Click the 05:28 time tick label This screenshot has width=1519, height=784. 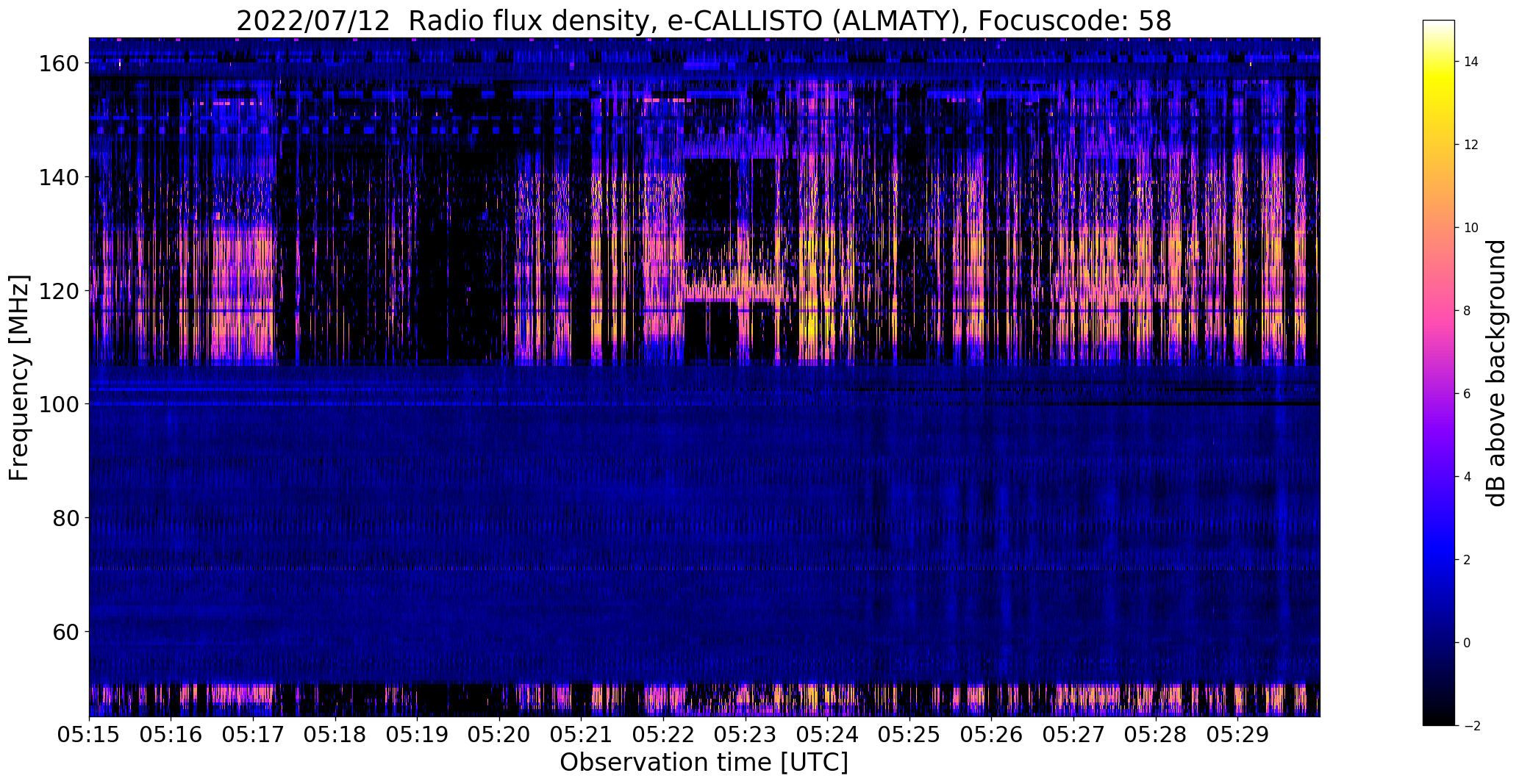[1157, 735]
